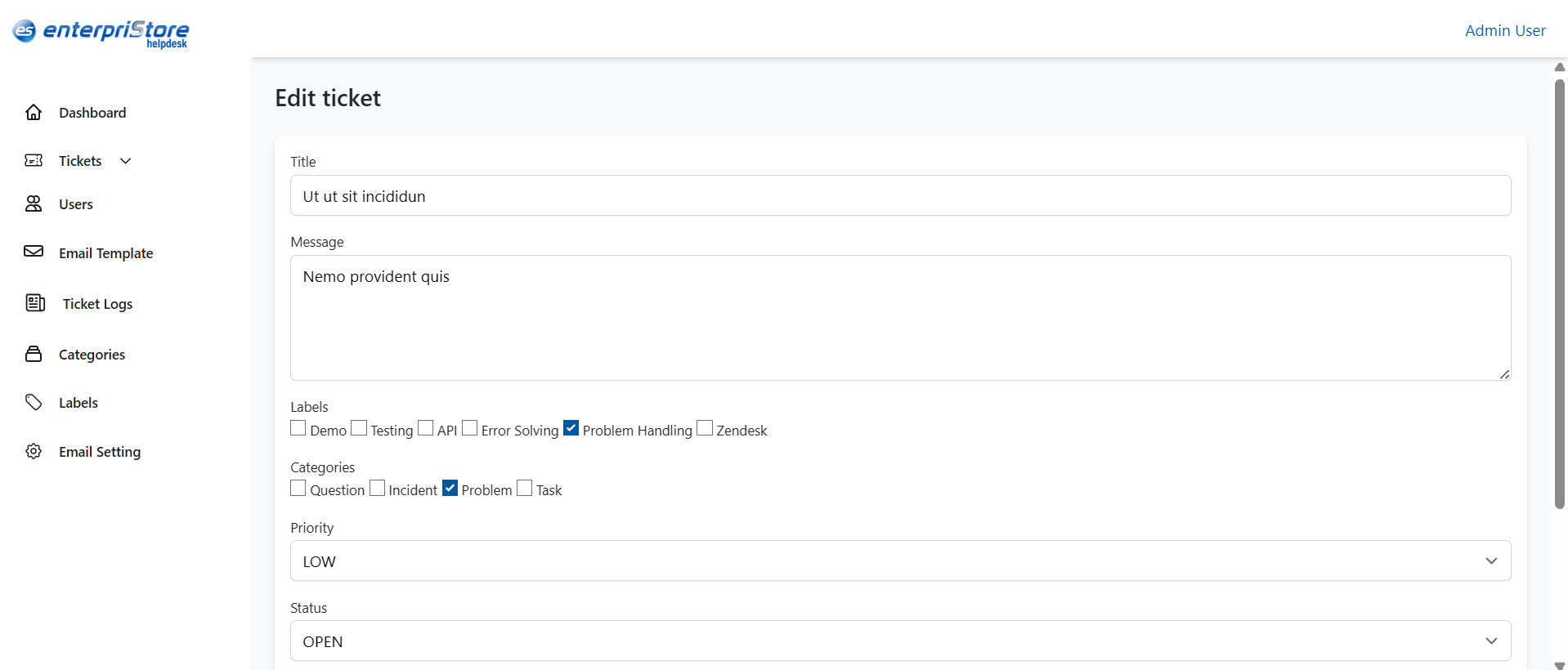Image resolution: width=1568 pixels, height=670 pixels.
Task: Click the Email Template envelope icon
Action: pyautogui.click(x=34, y=252)
